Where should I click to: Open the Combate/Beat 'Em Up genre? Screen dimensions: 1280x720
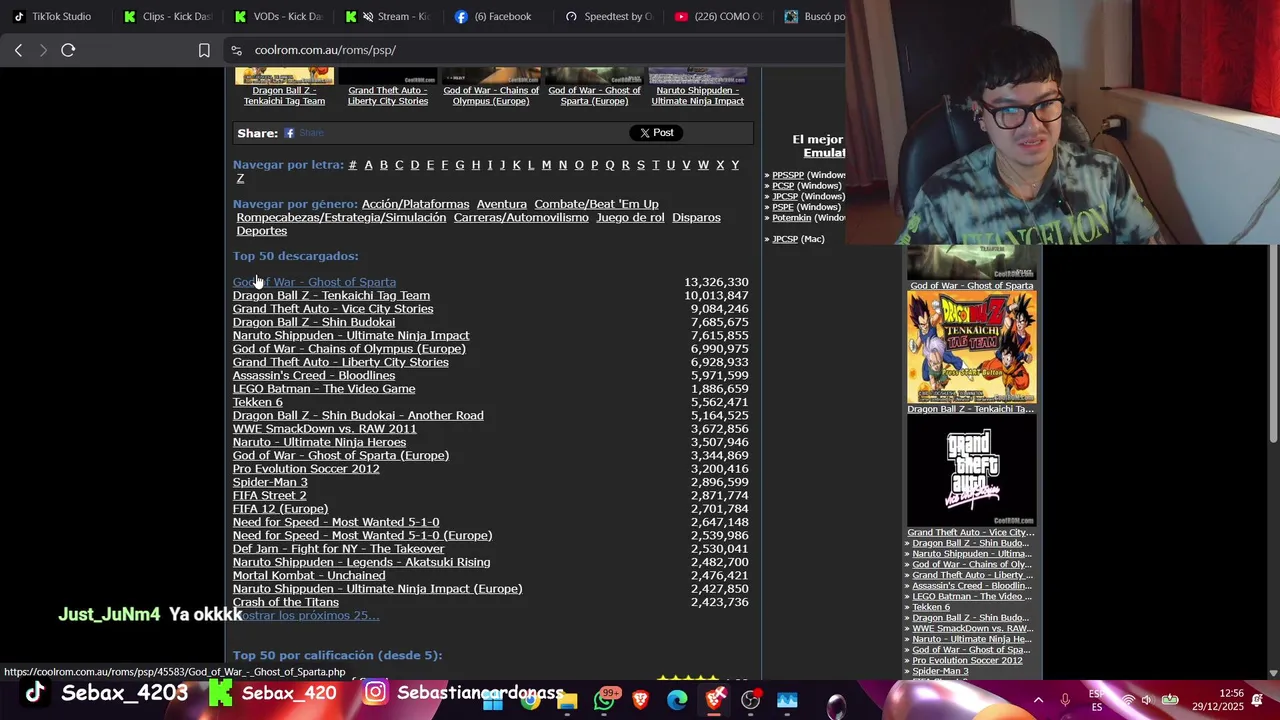pos(596,204)
